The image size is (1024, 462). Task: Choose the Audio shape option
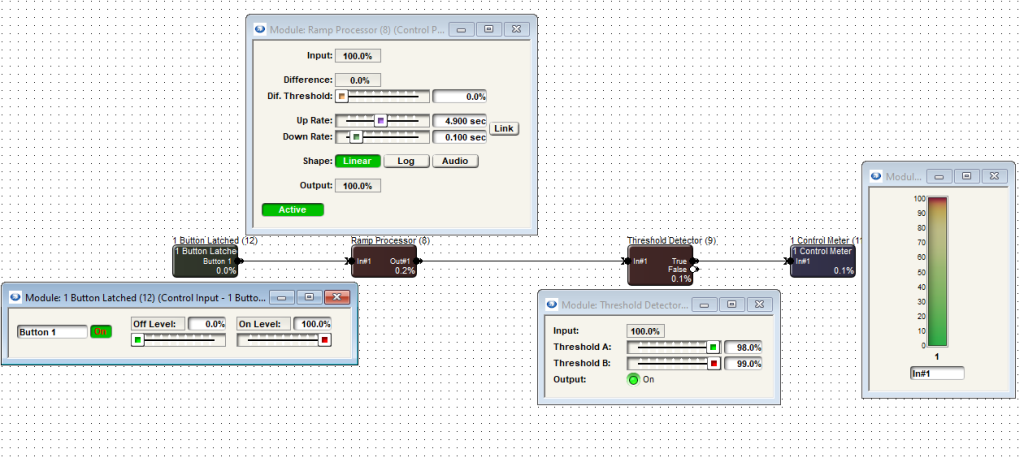[455, 161]
